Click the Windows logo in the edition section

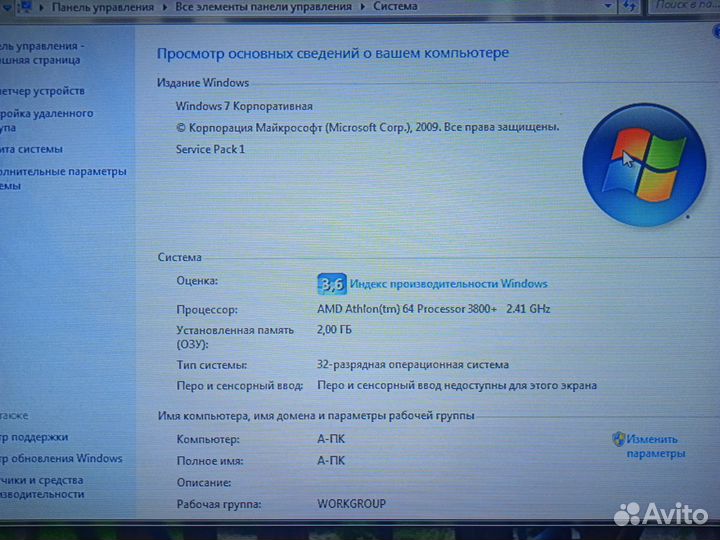pos(644,165)
